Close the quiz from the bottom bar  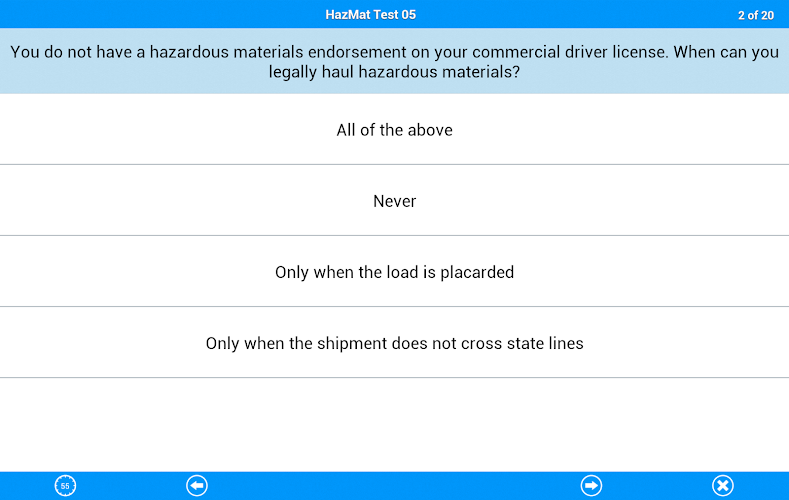tap(722, 486)
